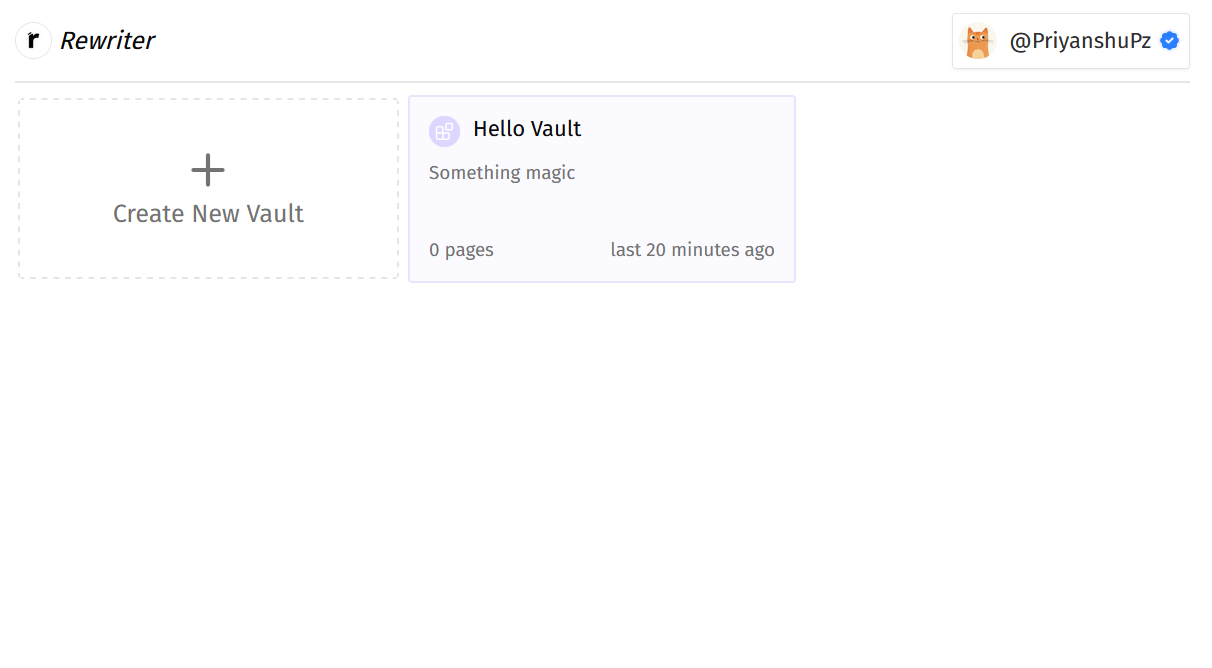Open the @PriyanshuPz profile button
This screenshot has height=668, width=1212.
click(x=1070, y=41)
